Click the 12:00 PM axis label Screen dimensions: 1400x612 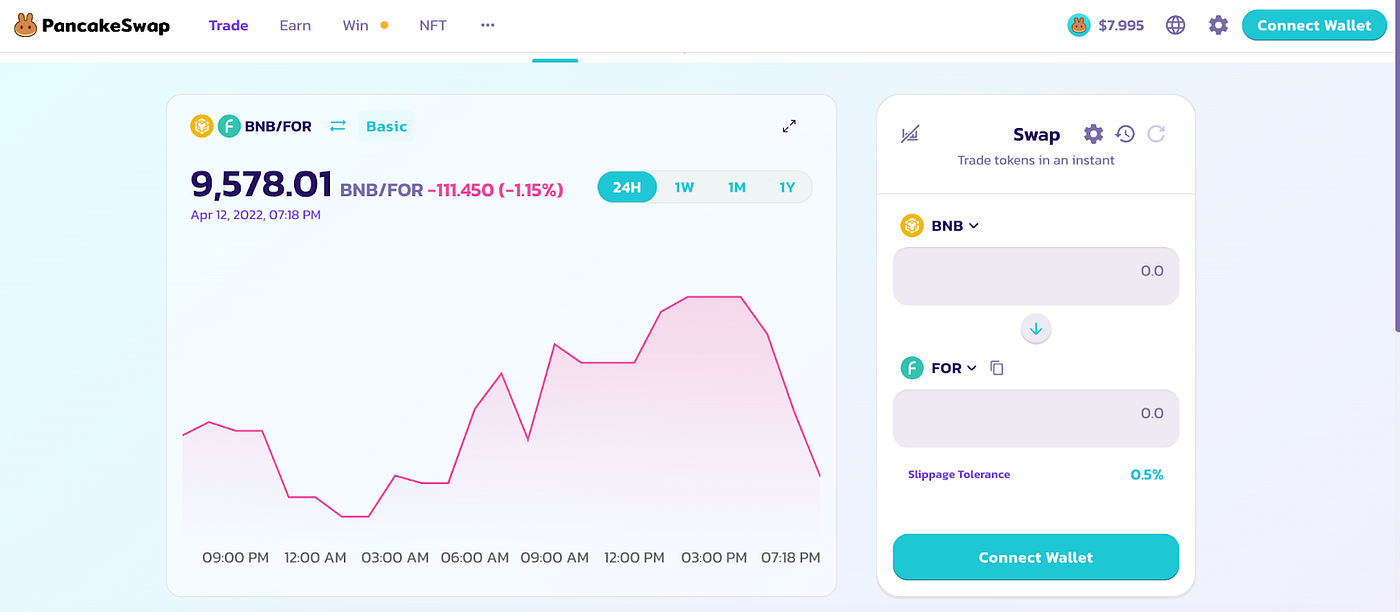point(634,558)
